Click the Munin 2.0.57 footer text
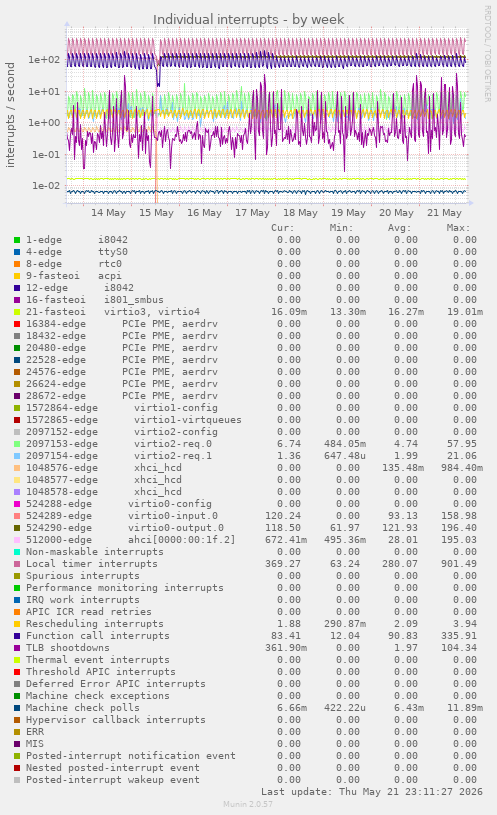The width and height of the screenshot is (497, 815). [x=248, y=804]
